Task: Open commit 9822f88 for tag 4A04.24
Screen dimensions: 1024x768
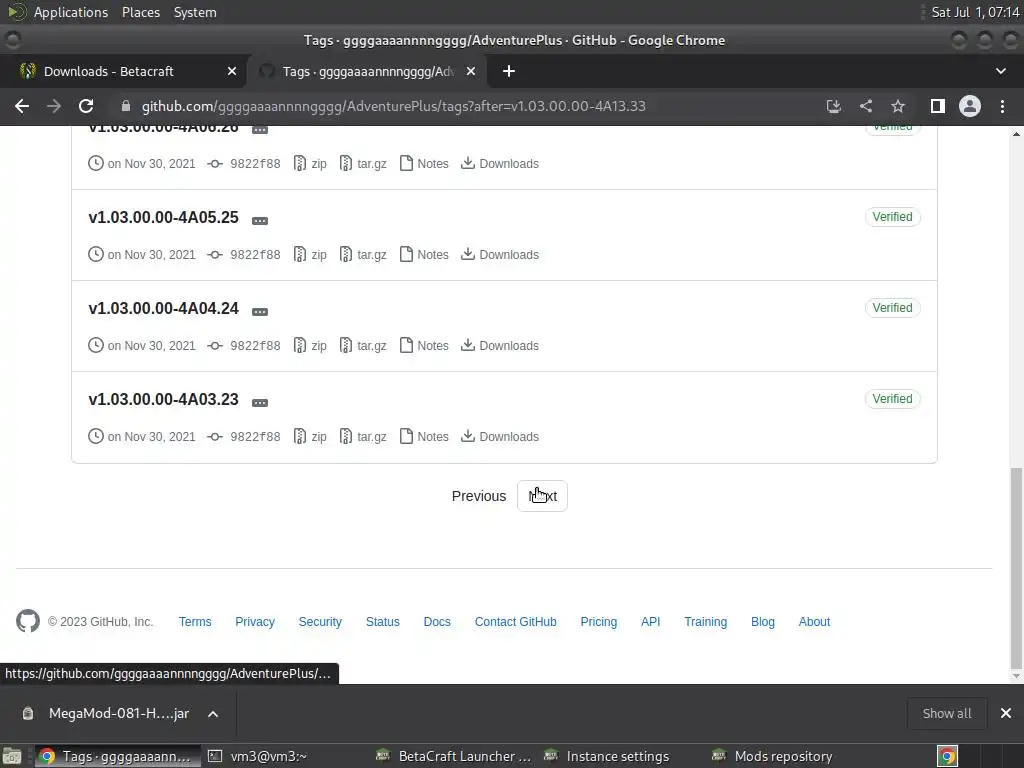Action: tap(244, 345)
